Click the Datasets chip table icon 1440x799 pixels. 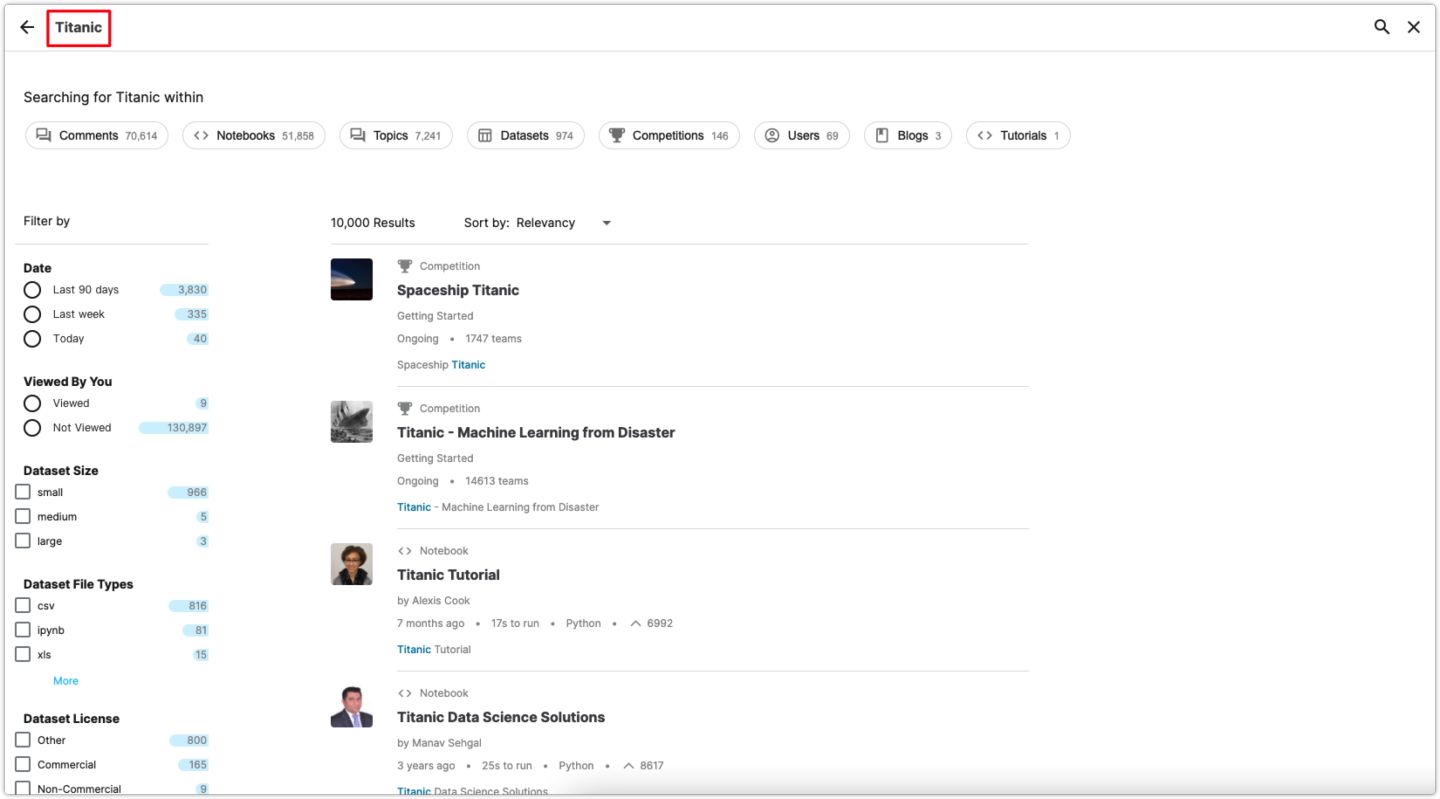485,135
